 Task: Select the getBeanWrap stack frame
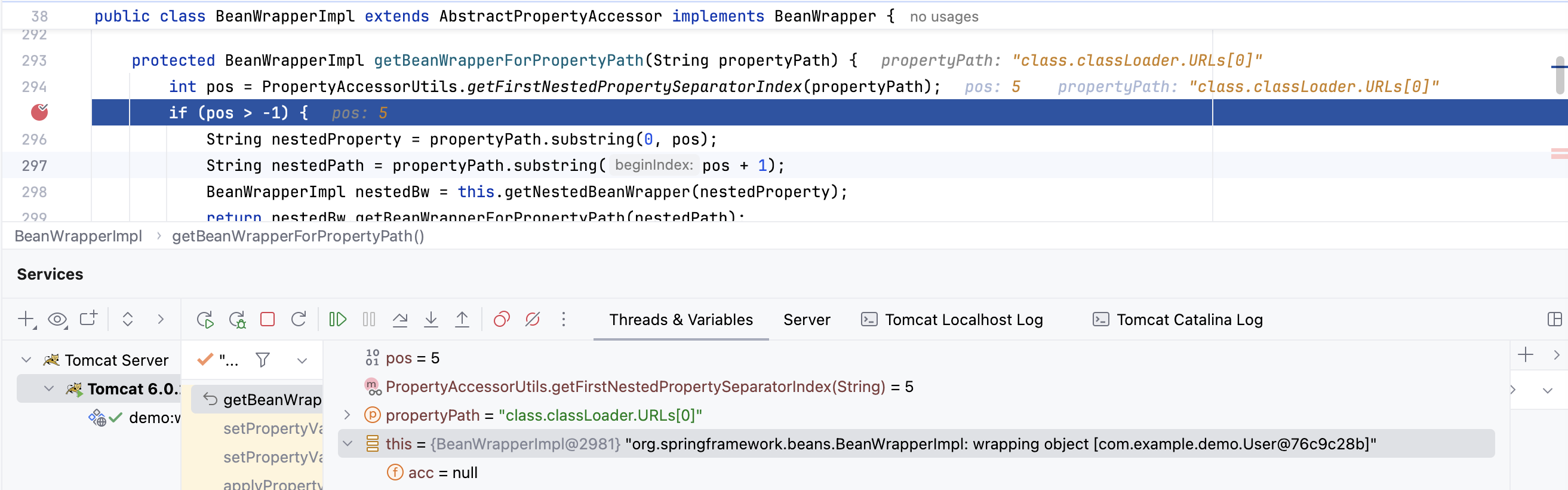point(272,400)
